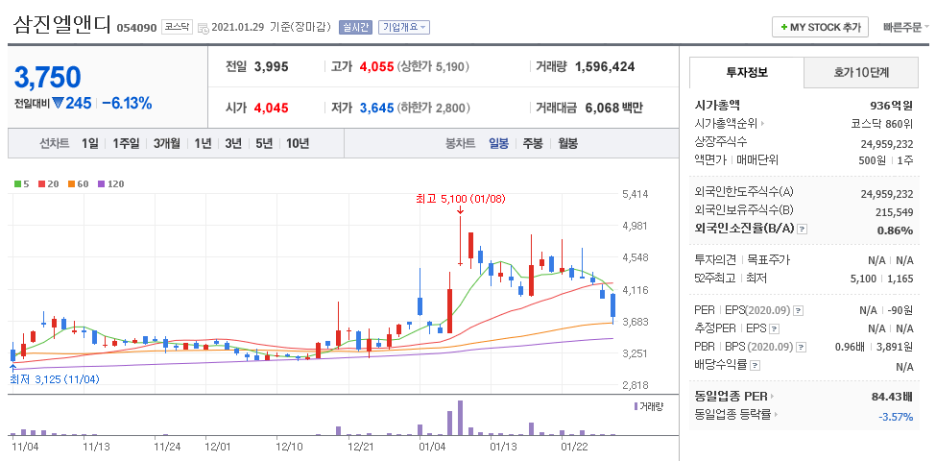Click the stock code 054090
This screenshot has height=461, width=936.
click(137, 27)
